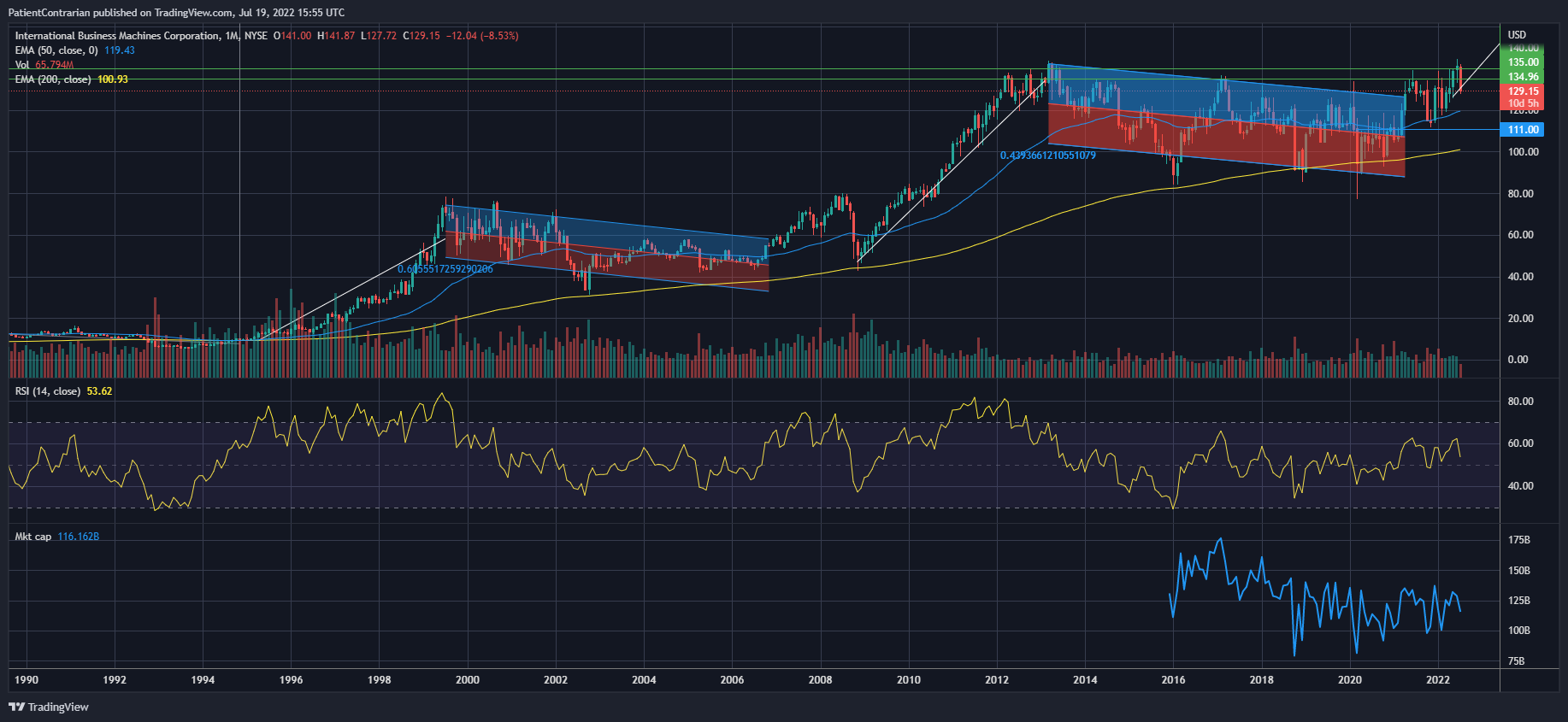Click the 2006 label on the time axis
The width and height of the screenshot is (1568, 722).
[732, 680]
